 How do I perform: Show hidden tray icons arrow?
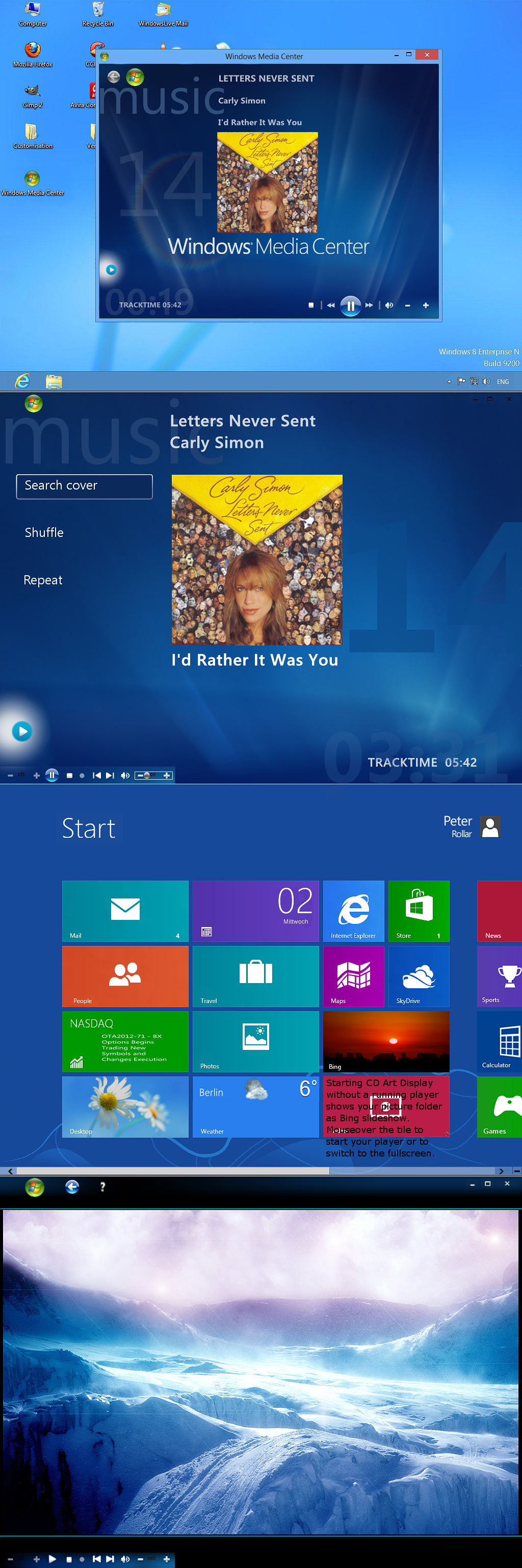[x=449, y=381]
